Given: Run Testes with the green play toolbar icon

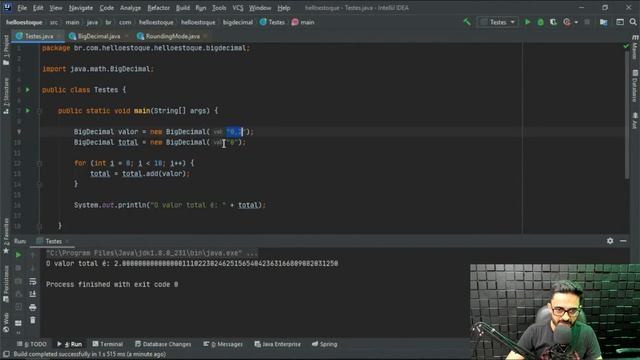Looking at the screenshot, I should [527, 22].
